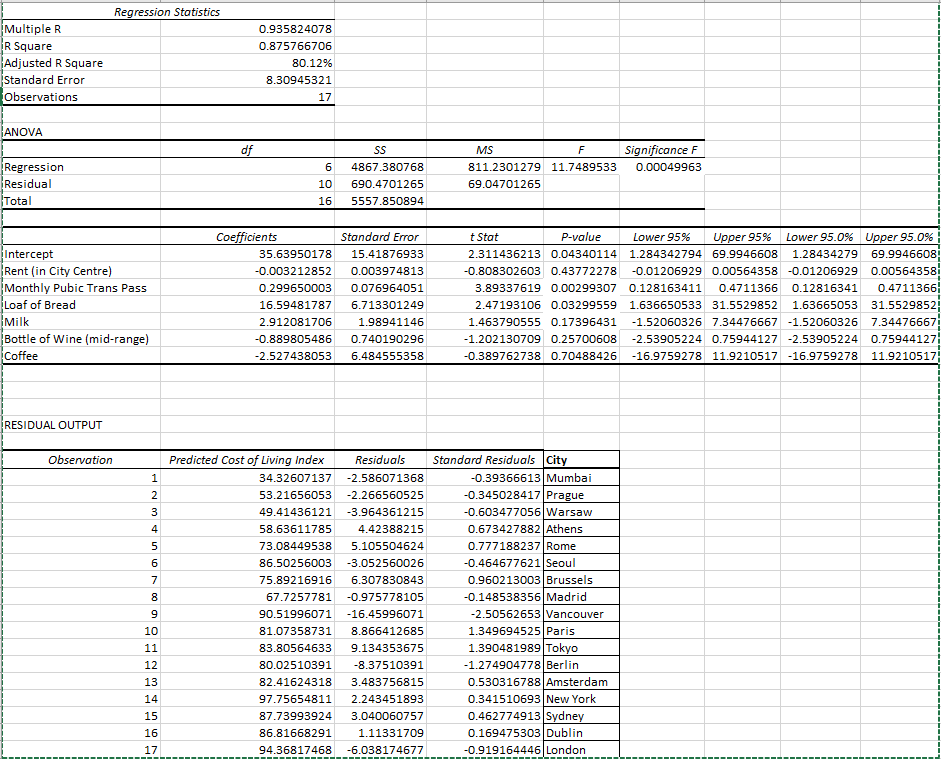The width and height of the screenshot is (941, 759).
Task: Select the Intercept coefficient 35.63950178
Action: [247, 254]
